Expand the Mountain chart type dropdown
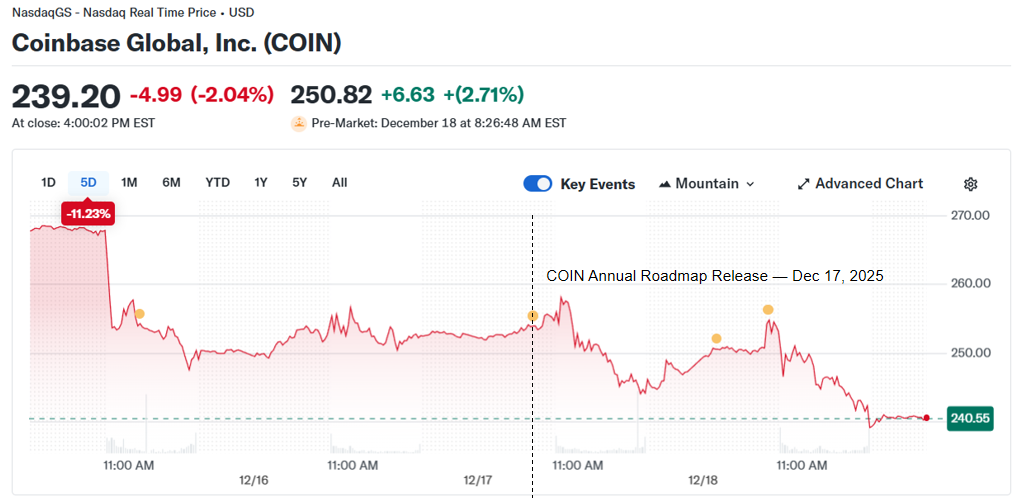The height and width of the screenshot is (503, 1024). coord(706,184)
